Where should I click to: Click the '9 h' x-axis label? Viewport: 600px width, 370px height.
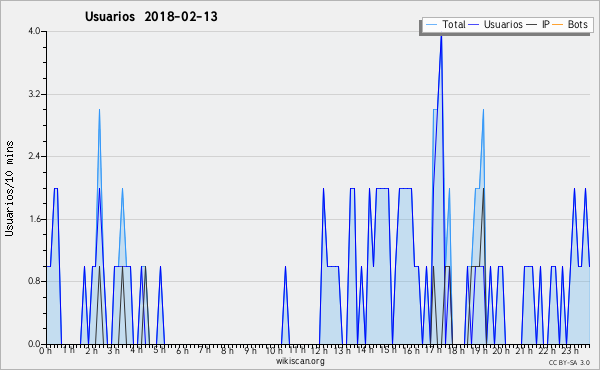pyautogui.click(x=250, y=351)
